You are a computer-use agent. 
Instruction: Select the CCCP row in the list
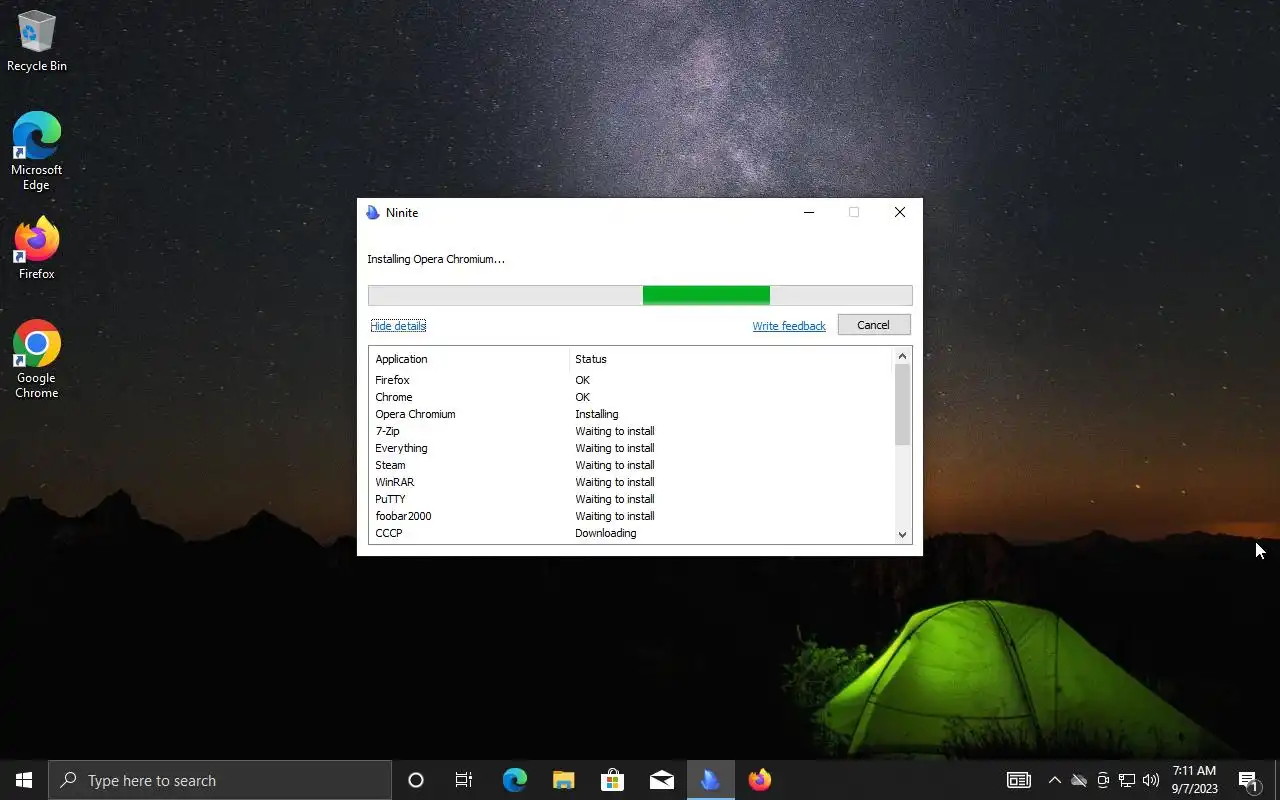[x=630, y=533]
